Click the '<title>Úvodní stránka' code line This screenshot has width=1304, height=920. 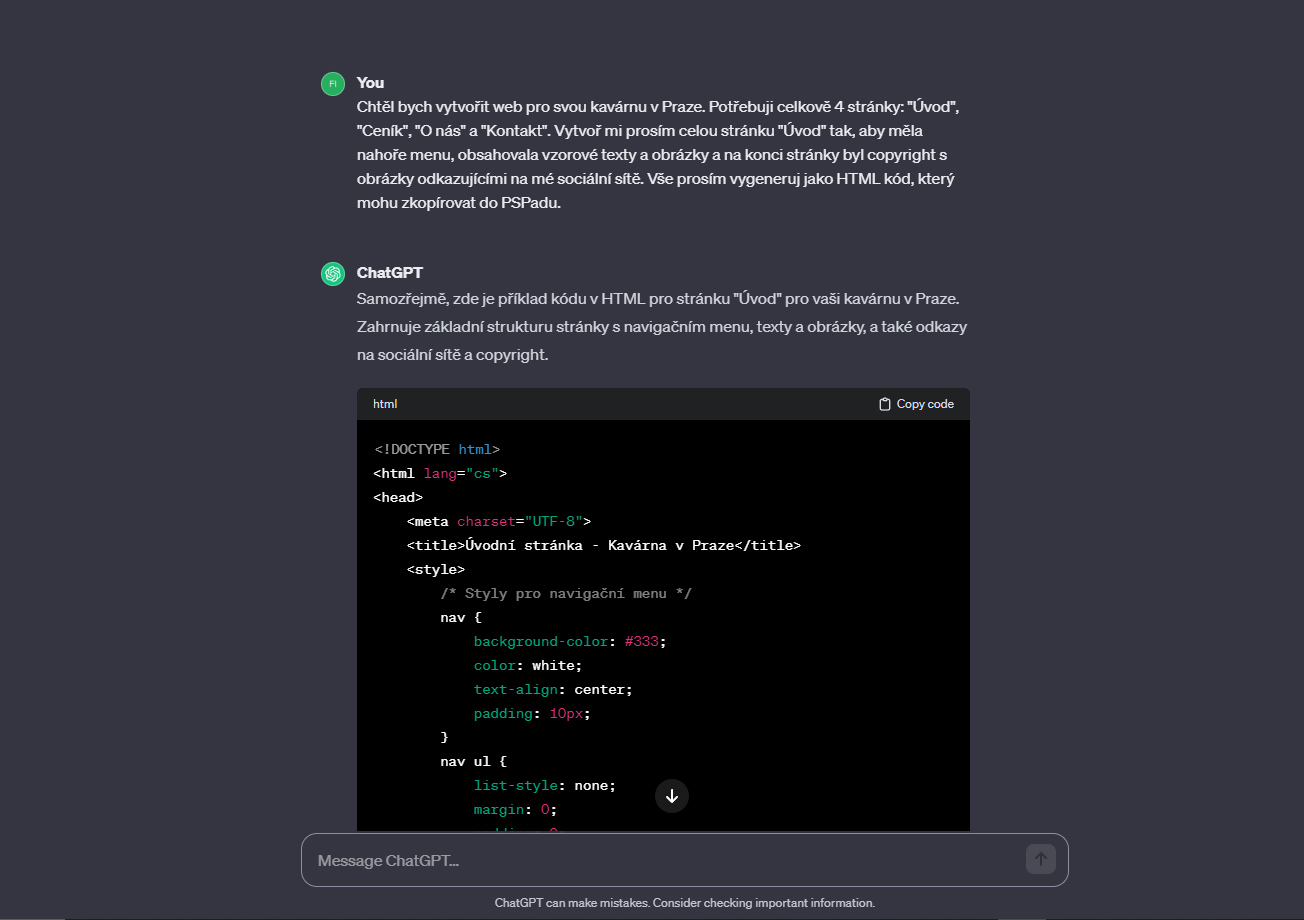[604, 546]
